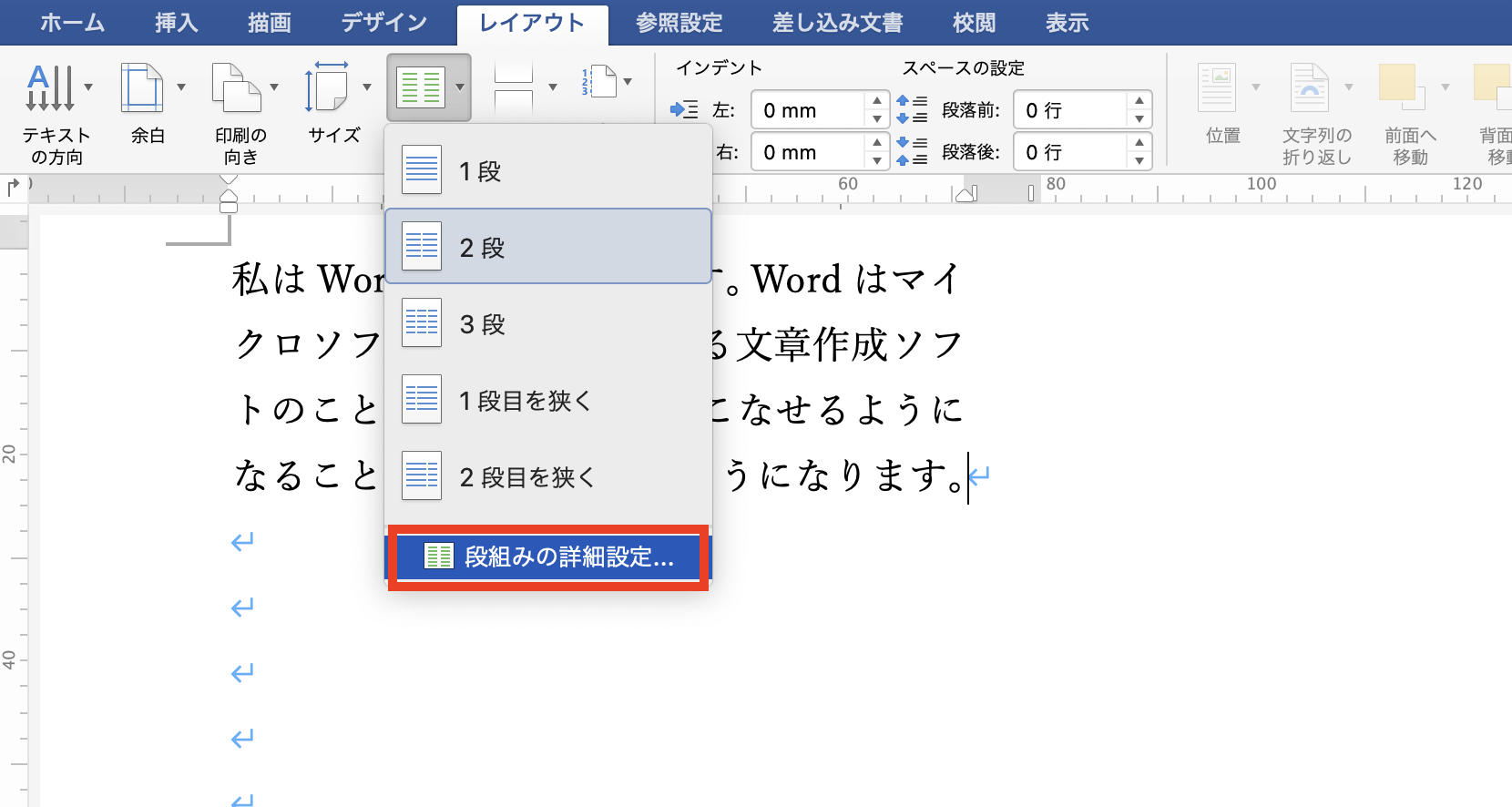The height and width of the screenshot is (807, 1512).
Task: Click the Wrap Text (文字列の折り返し) icon
Action: tap(1309, 87)
